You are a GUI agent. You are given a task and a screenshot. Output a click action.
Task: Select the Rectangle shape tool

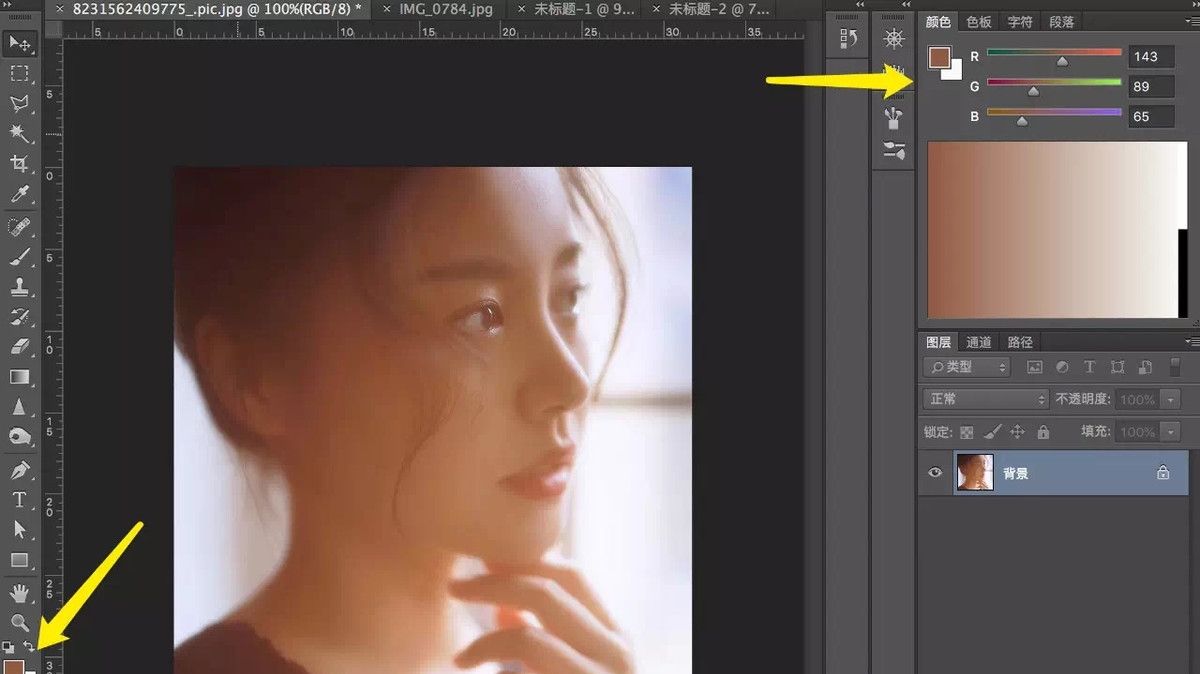[20, 560]
